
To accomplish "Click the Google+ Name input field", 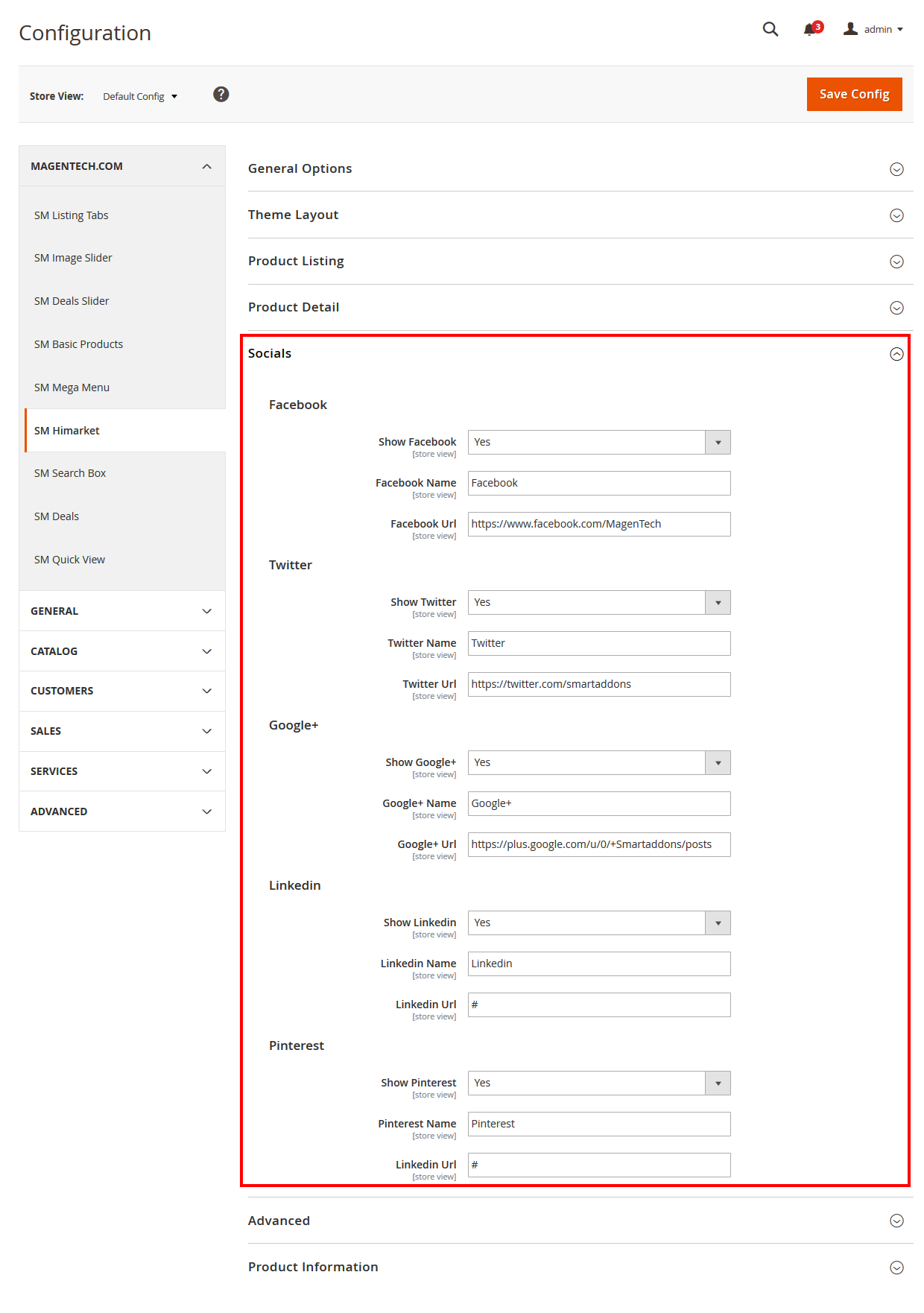I will click(599, 803).
